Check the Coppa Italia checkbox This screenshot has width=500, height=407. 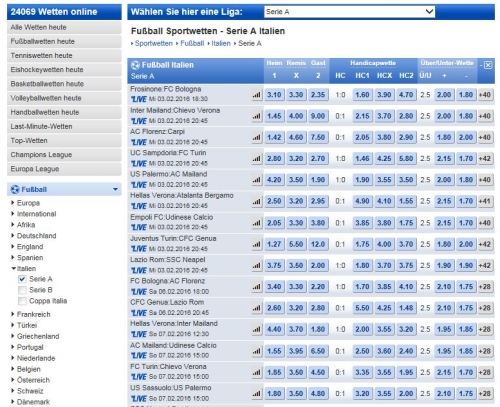[x=22, y=301]
